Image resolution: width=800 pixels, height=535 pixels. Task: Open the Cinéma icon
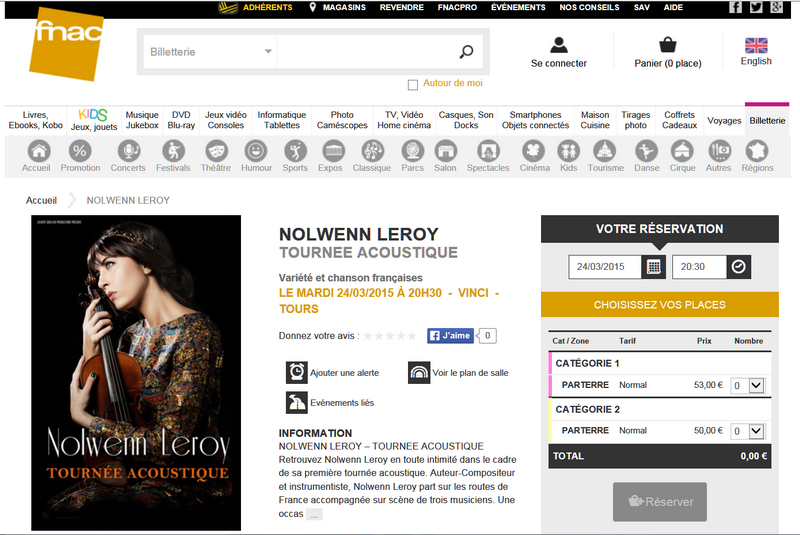click(x=534, y=151)
